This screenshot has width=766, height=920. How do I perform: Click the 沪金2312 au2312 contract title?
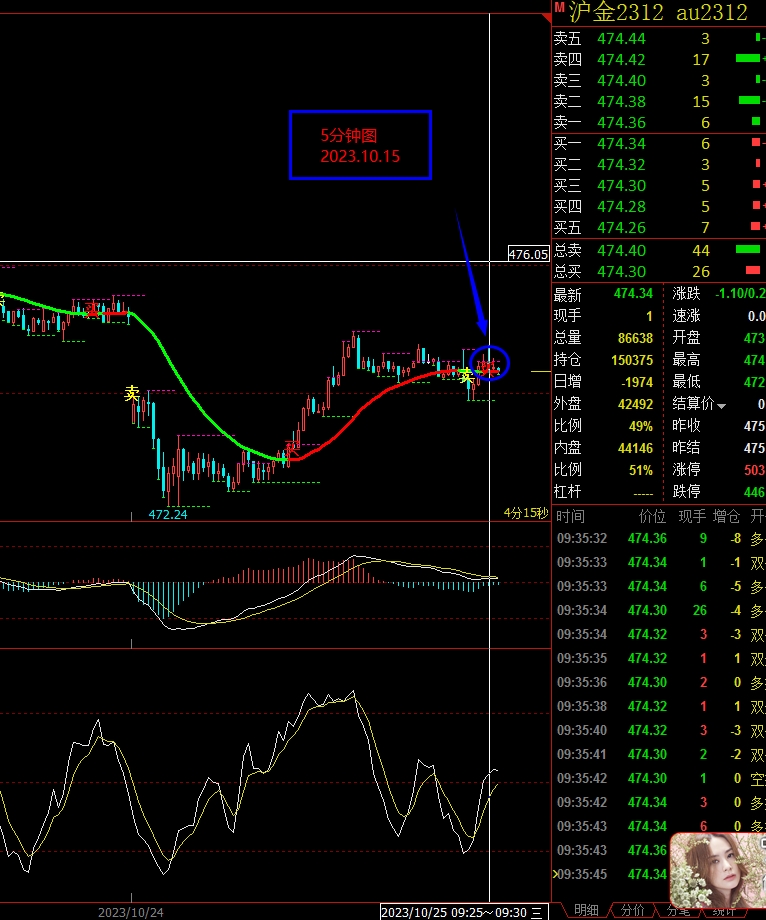658,12
